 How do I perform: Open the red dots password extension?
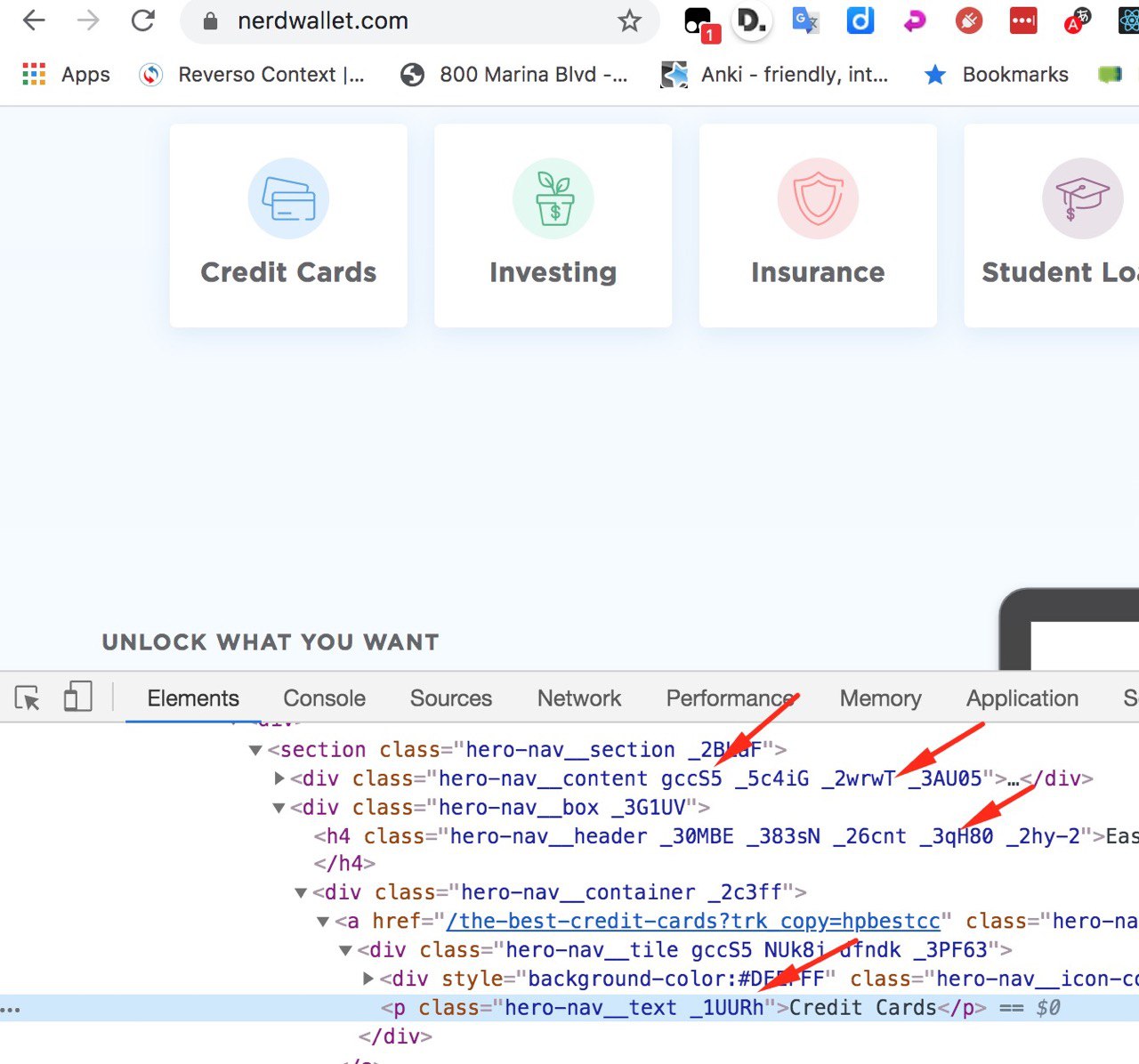[1023, 20]
